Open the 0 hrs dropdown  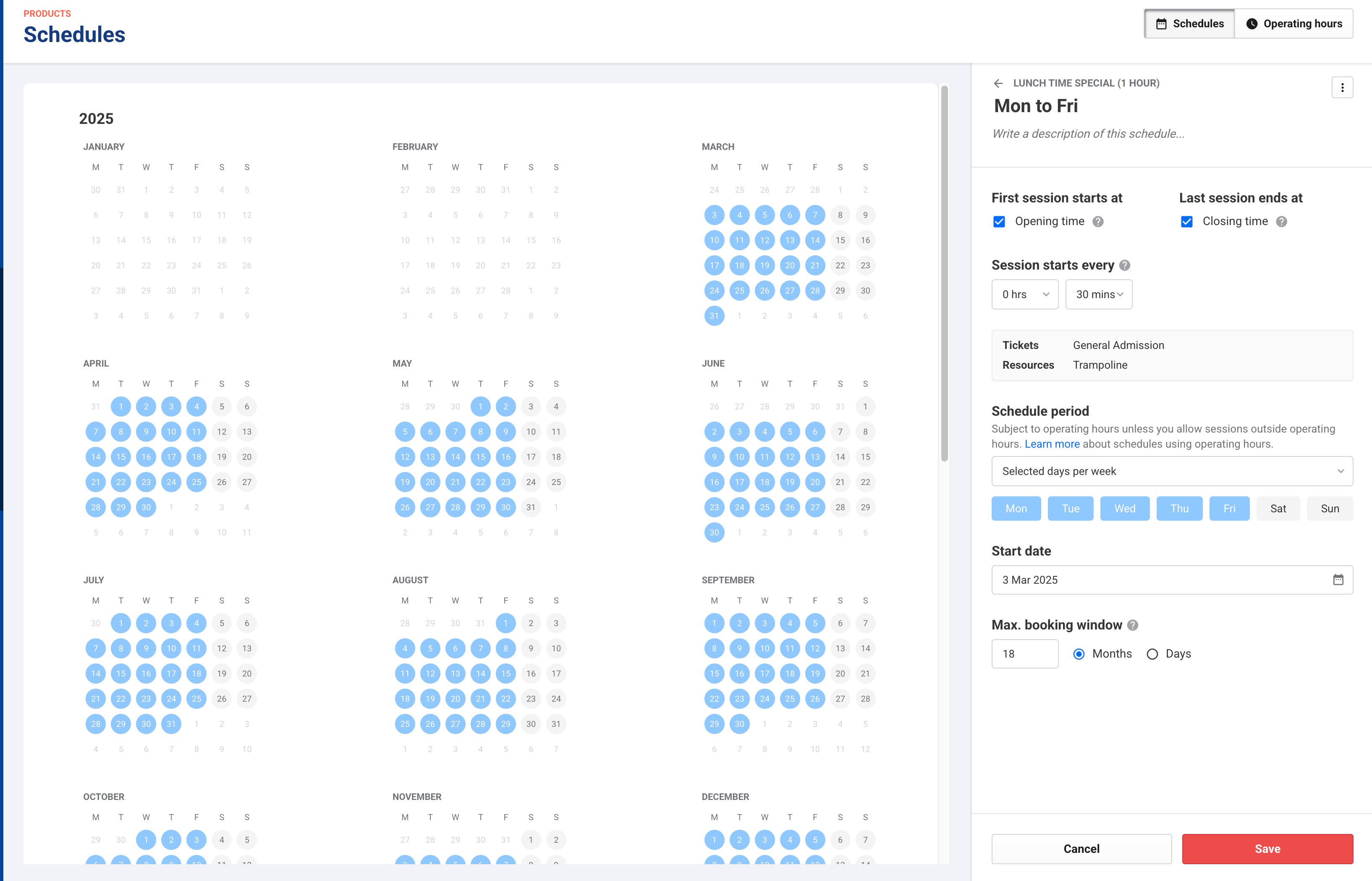tap(1024, 295)
